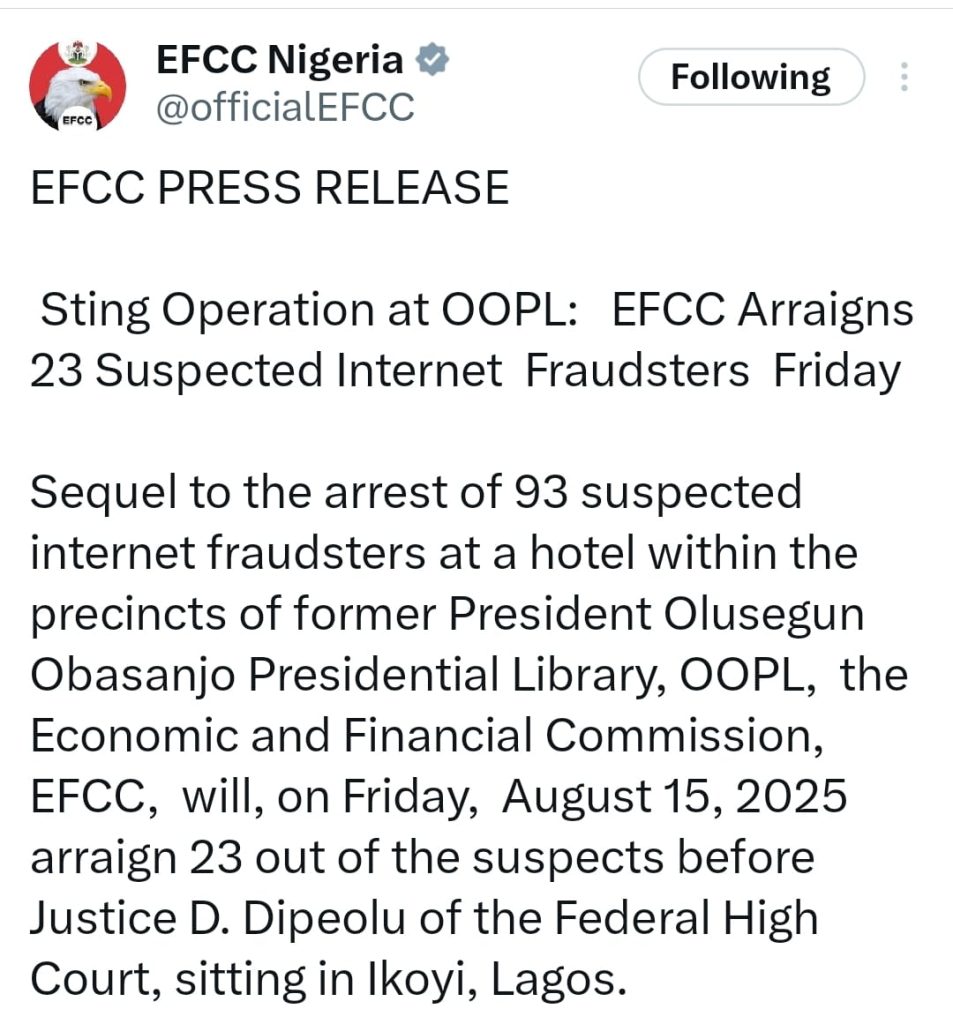Screen dimensions: 953x1024
Task: Click the eagle head in the avatar
Action: [x=80, y=89]
